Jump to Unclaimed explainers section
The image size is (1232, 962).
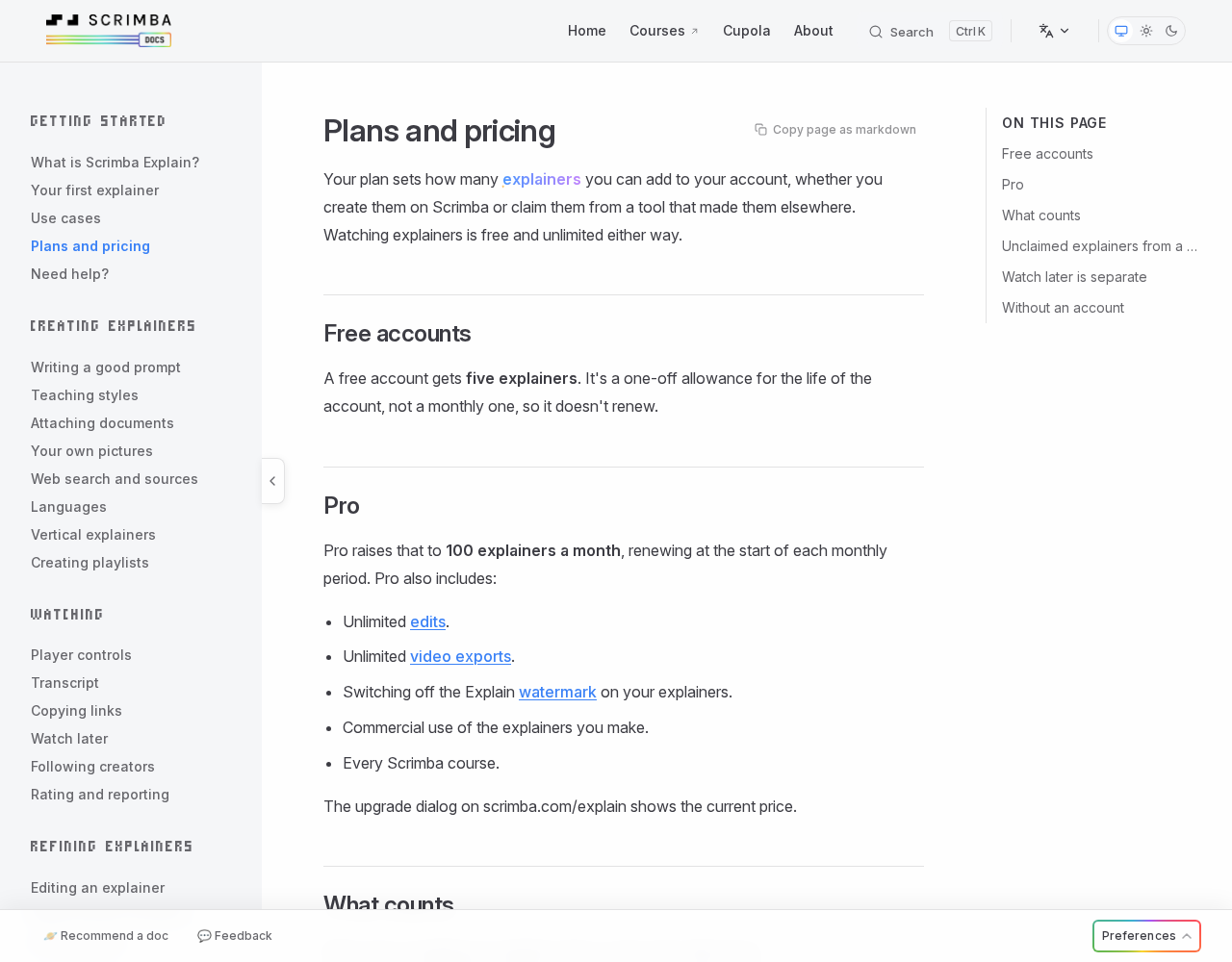pyautogui.click(x=1099, y=246)
